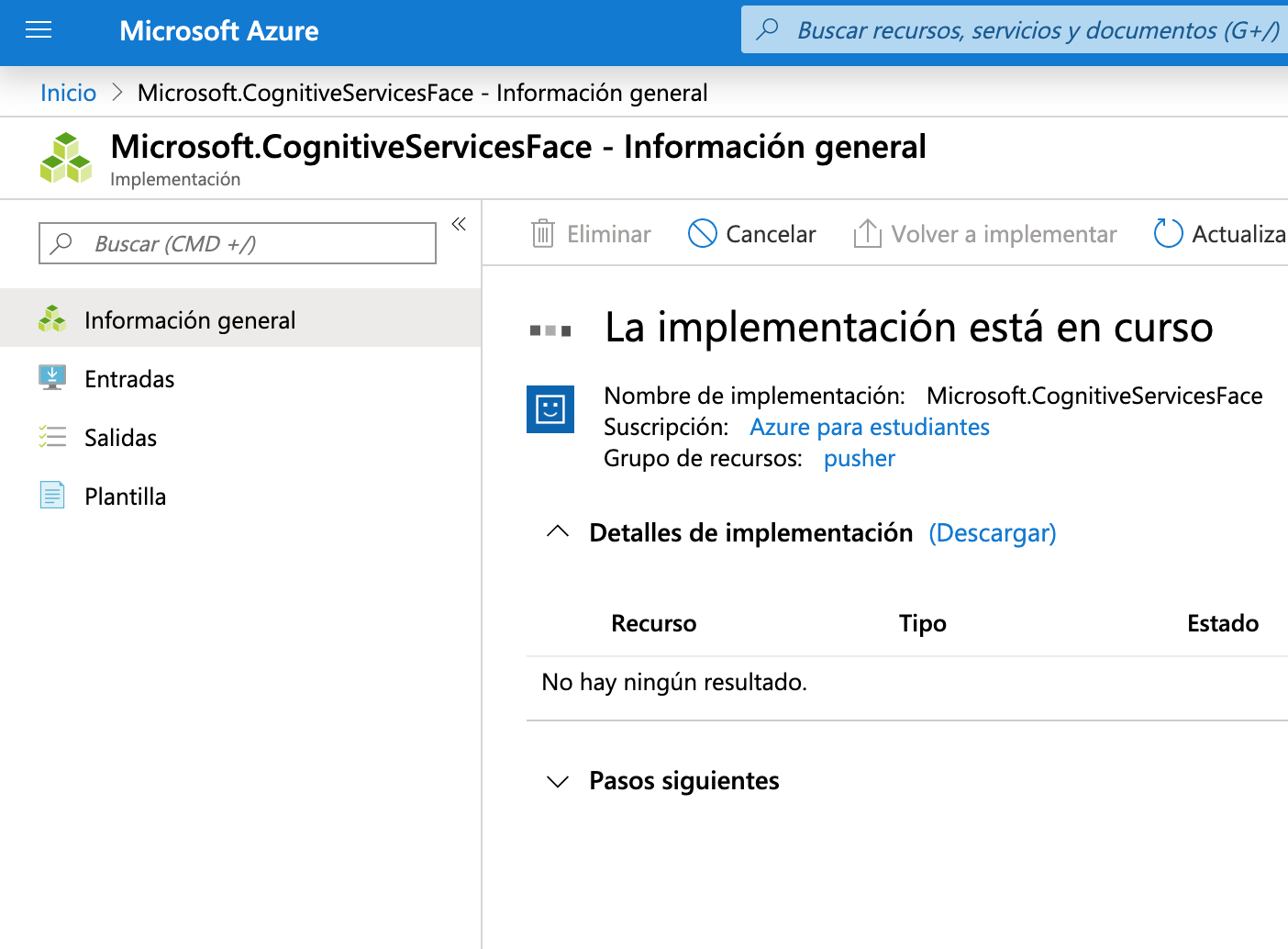Collapse the sidebar with double chevron

(459, 224)
